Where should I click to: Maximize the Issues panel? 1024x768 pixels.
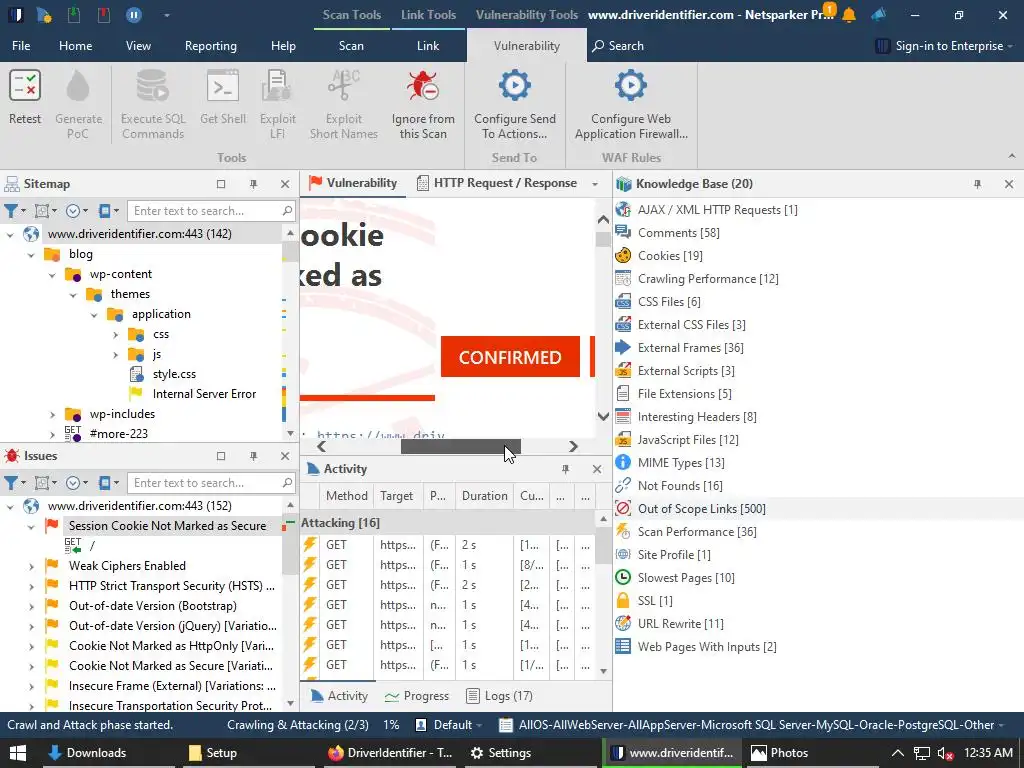(221, 456)
